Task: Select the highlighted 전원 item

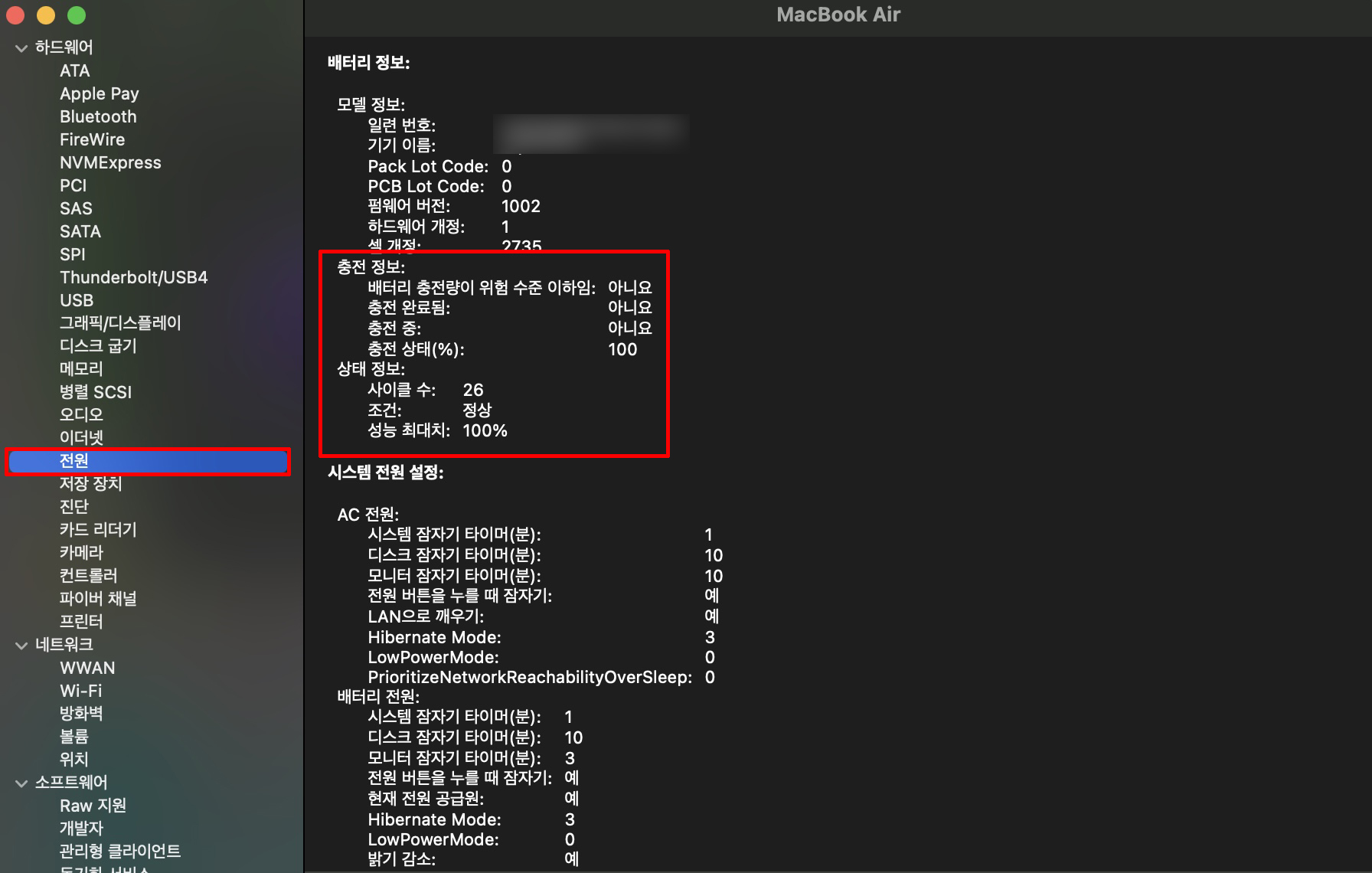Action: click(148, 461)
